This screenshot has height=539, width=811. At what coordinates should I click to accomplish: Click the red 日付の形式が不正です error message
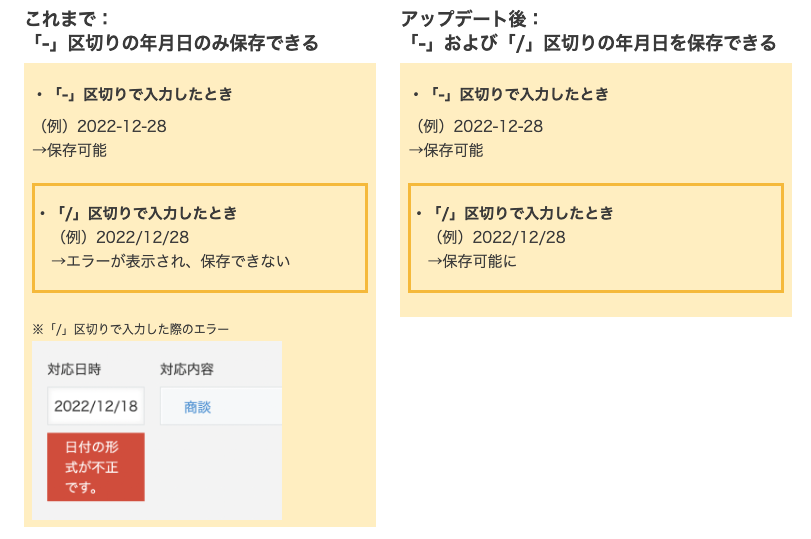pyautogui.click(x=96, y=467)
